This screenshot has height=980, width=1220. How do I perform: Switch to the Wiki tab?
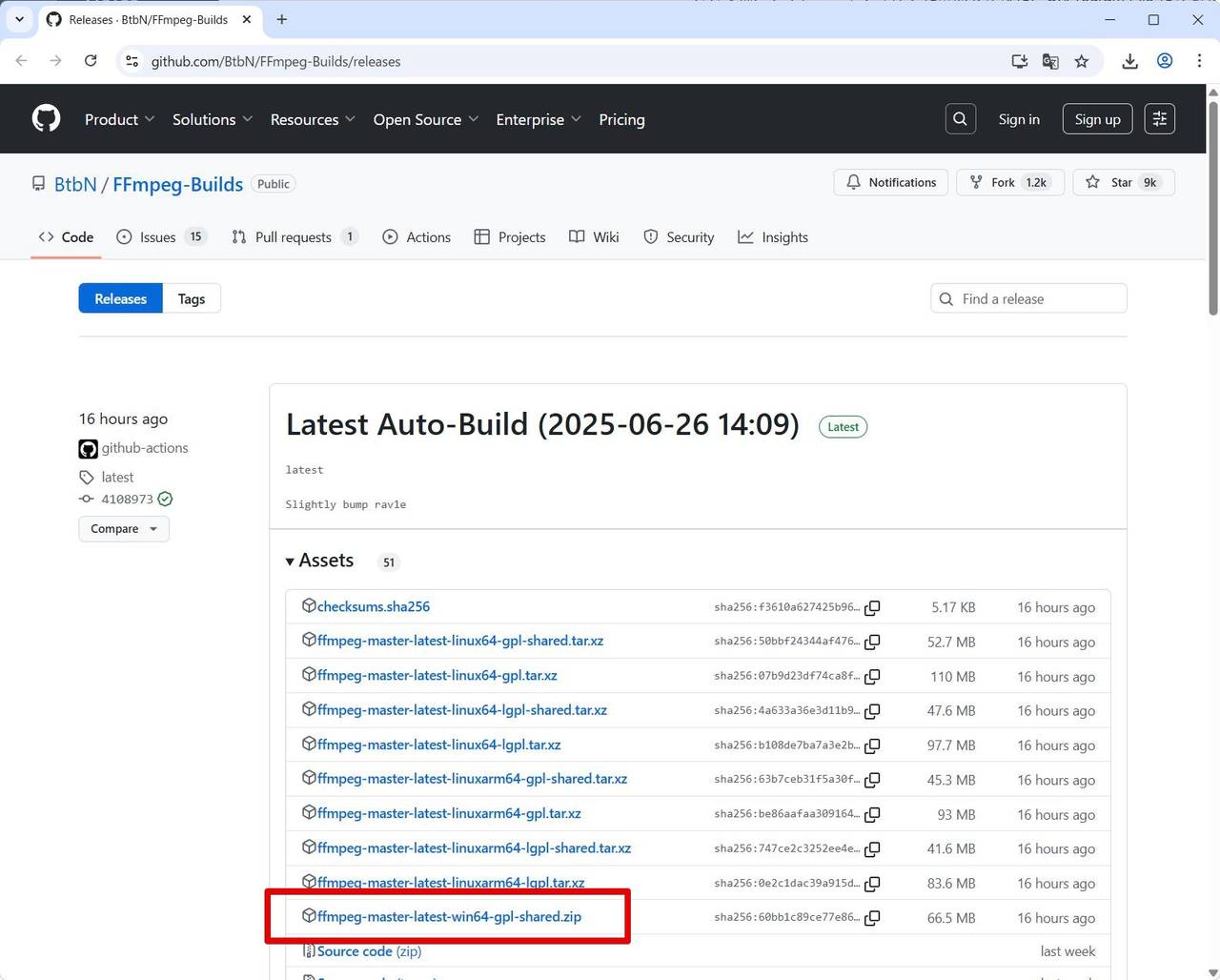click(594, 237)
